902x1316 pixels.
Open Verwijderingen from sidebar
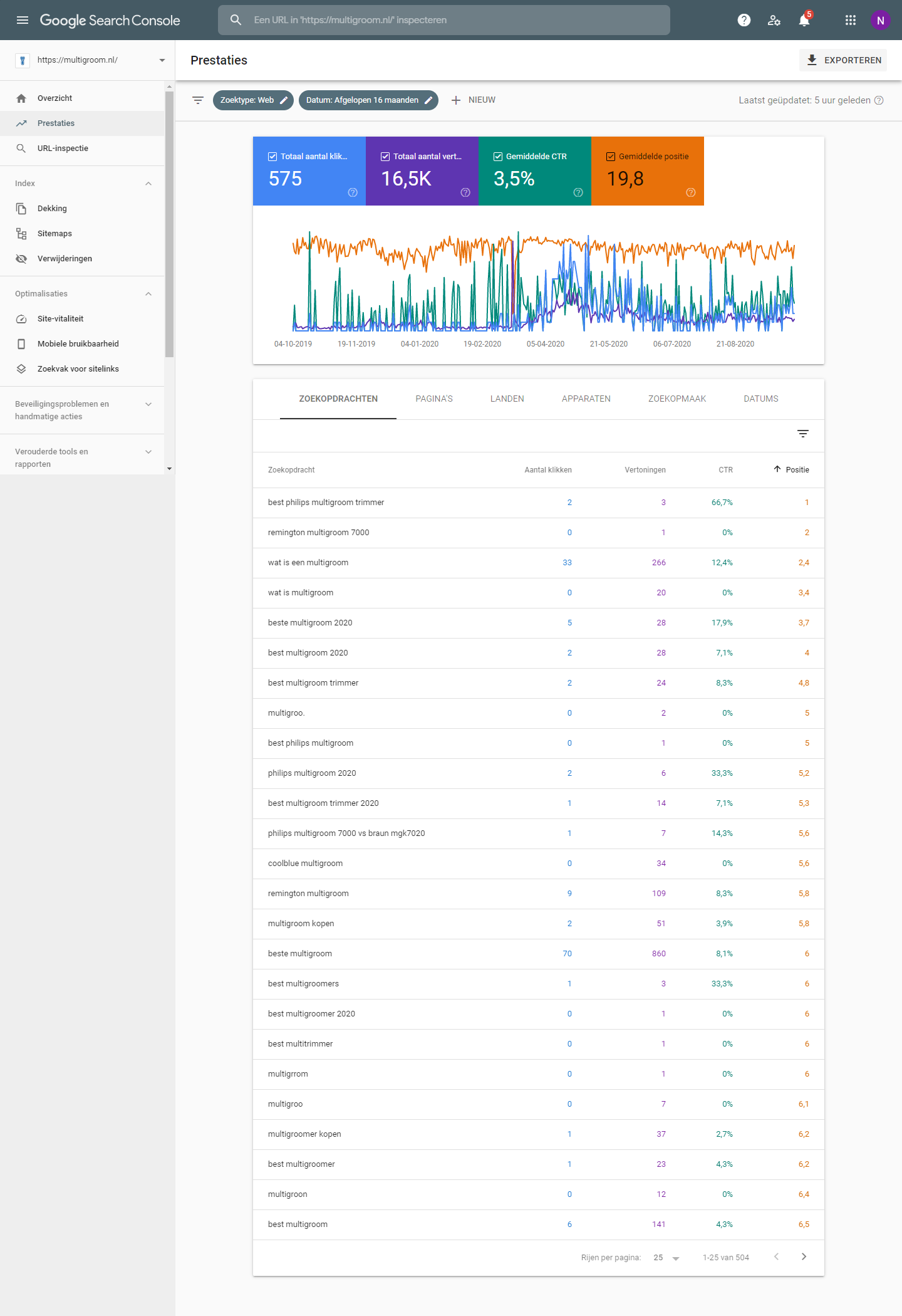click(82, 259)
